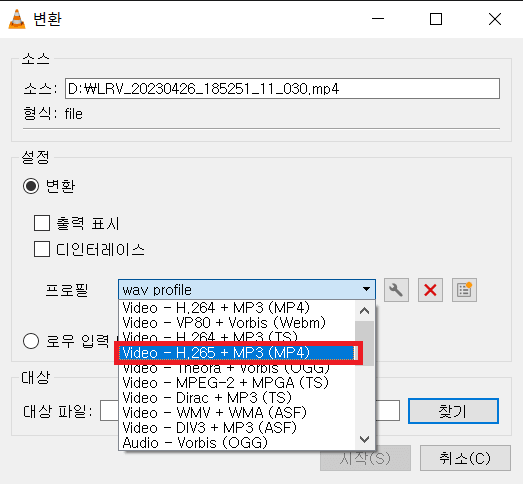Click the 대상 파일 input field
523x484 pixels.
pos(250,411)
